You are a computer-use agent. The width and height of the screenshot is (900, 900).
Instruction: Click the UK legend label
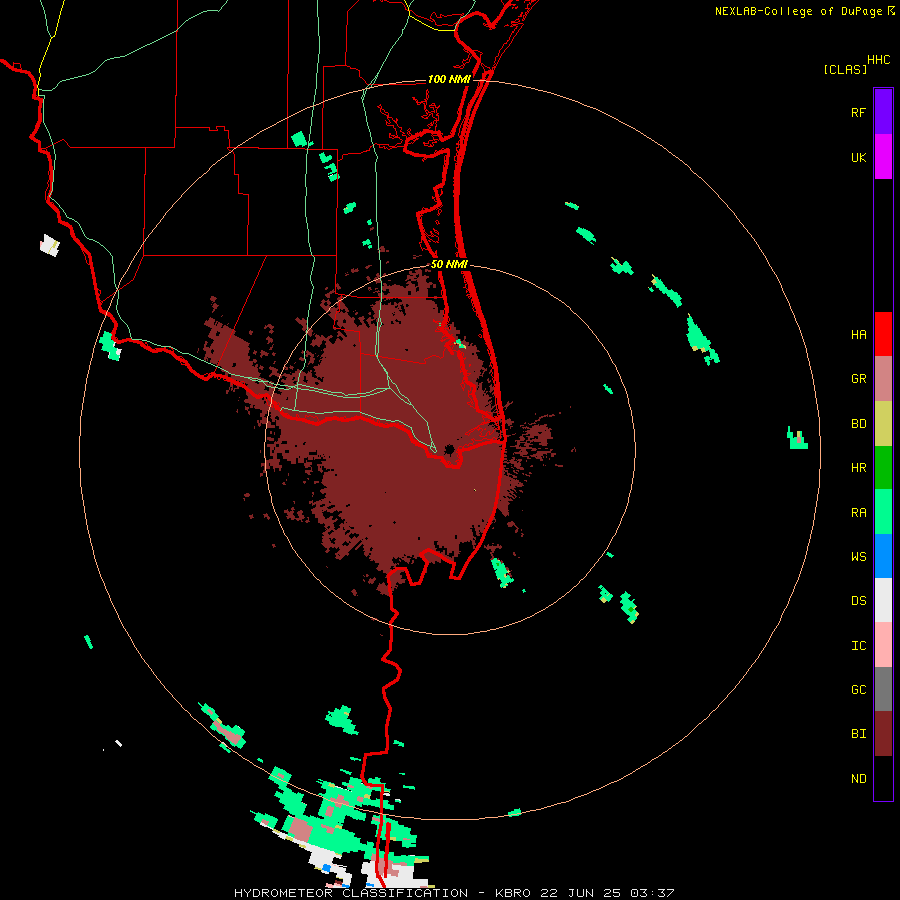859,158
